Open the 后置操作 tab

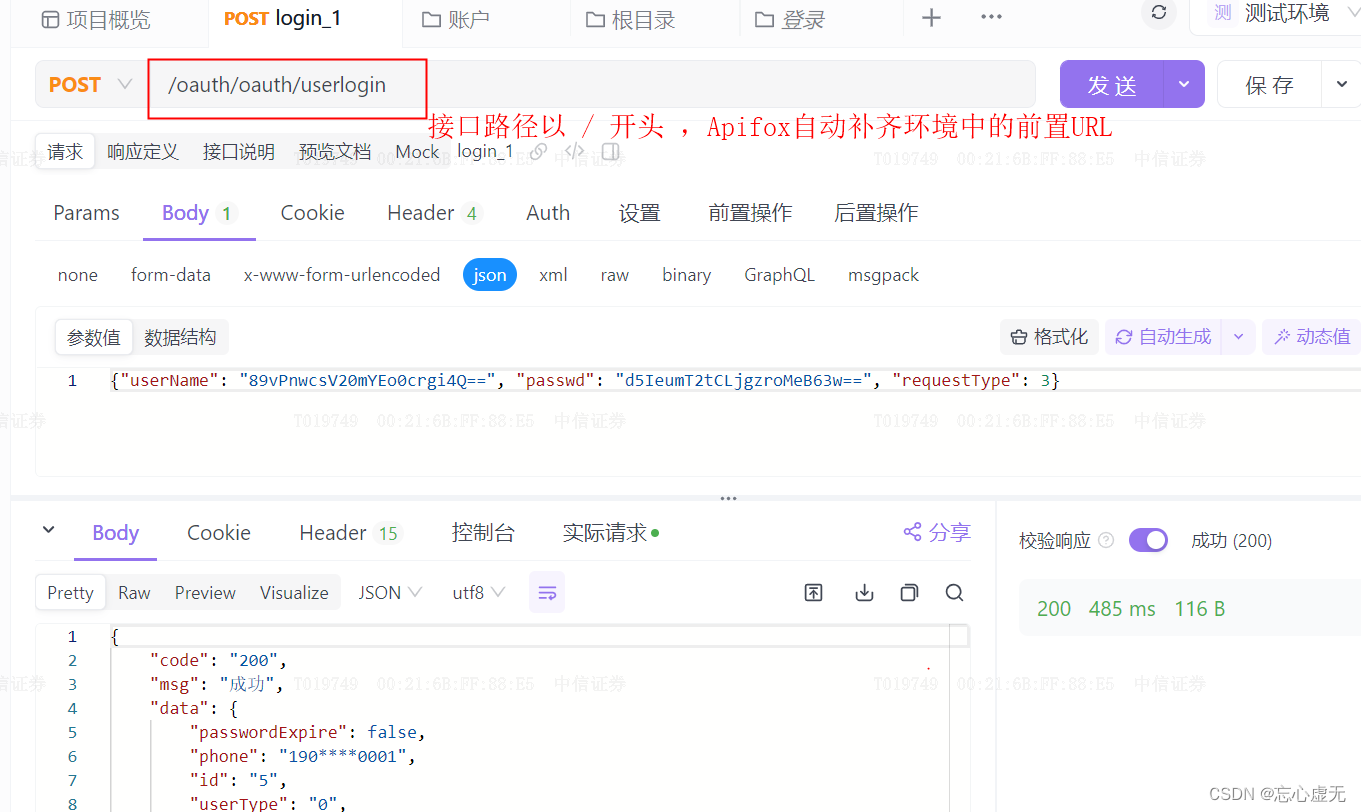(x=876, y=213)
